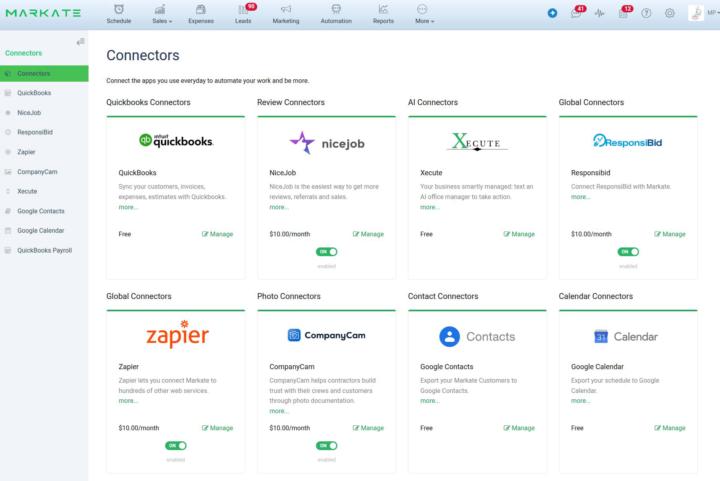Expand the Google Contacts description with more link
The width and height of the screenshot is (720, 481).
tap(429, 401)
